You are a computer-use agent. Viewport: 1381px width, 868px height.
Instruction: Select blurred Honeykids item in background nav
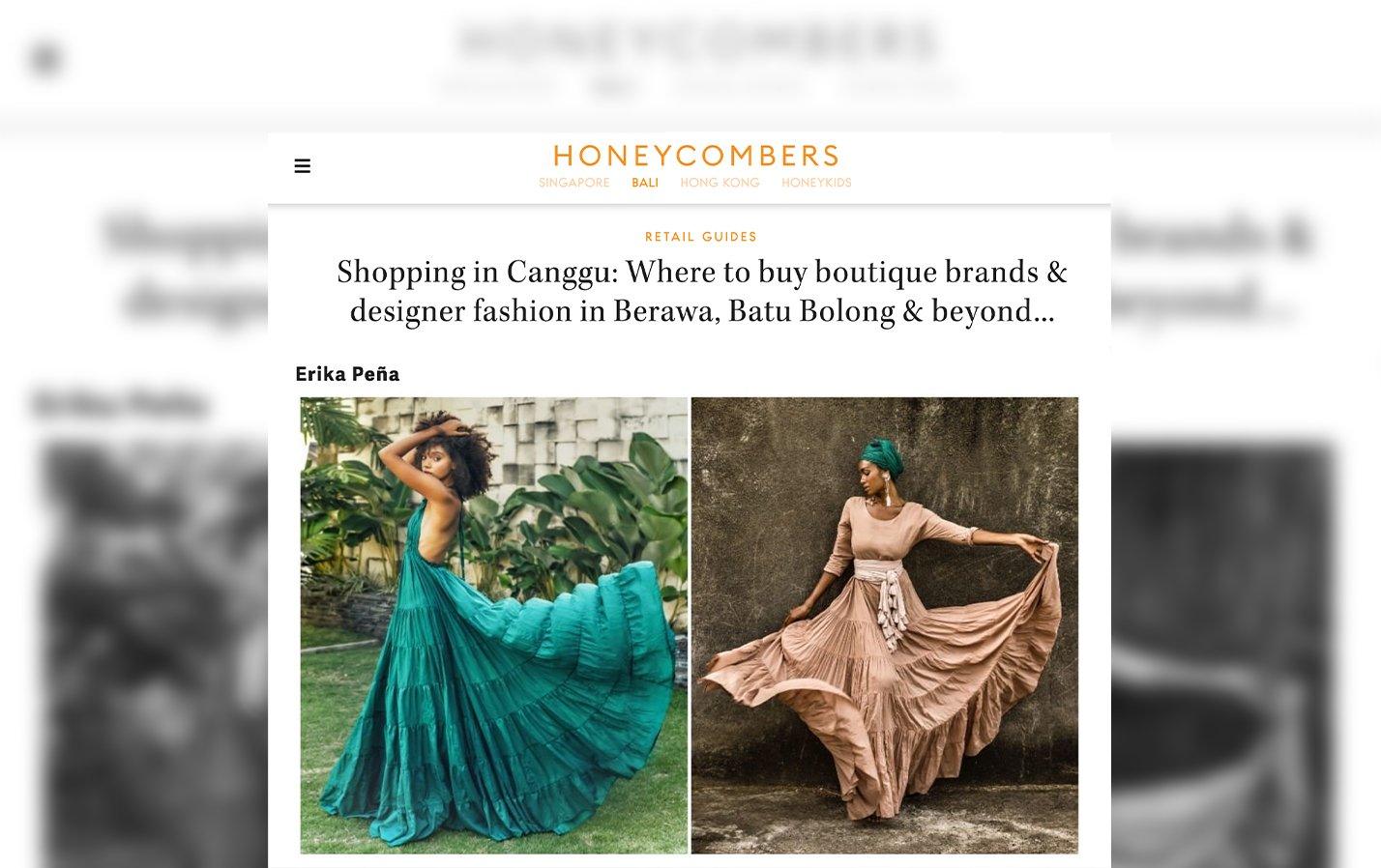click(899, 86)
